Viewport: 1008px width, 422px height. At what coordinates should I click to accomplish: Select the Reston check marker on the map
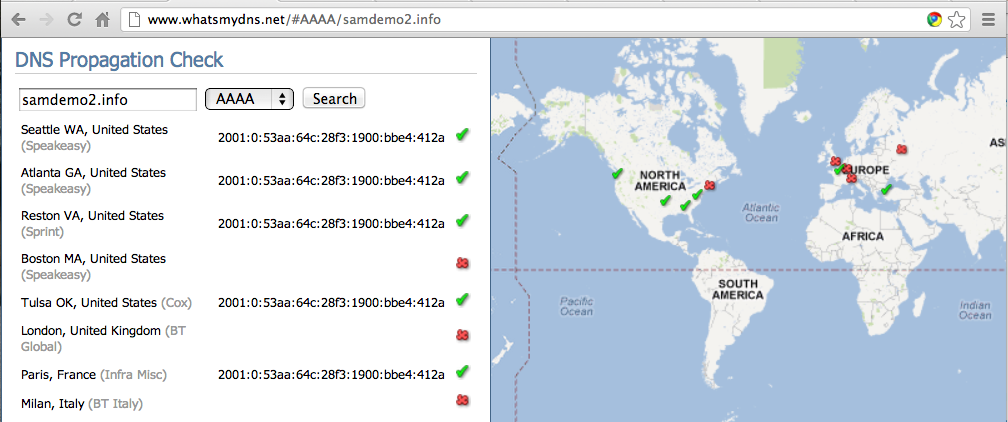[x=697, y=194]
